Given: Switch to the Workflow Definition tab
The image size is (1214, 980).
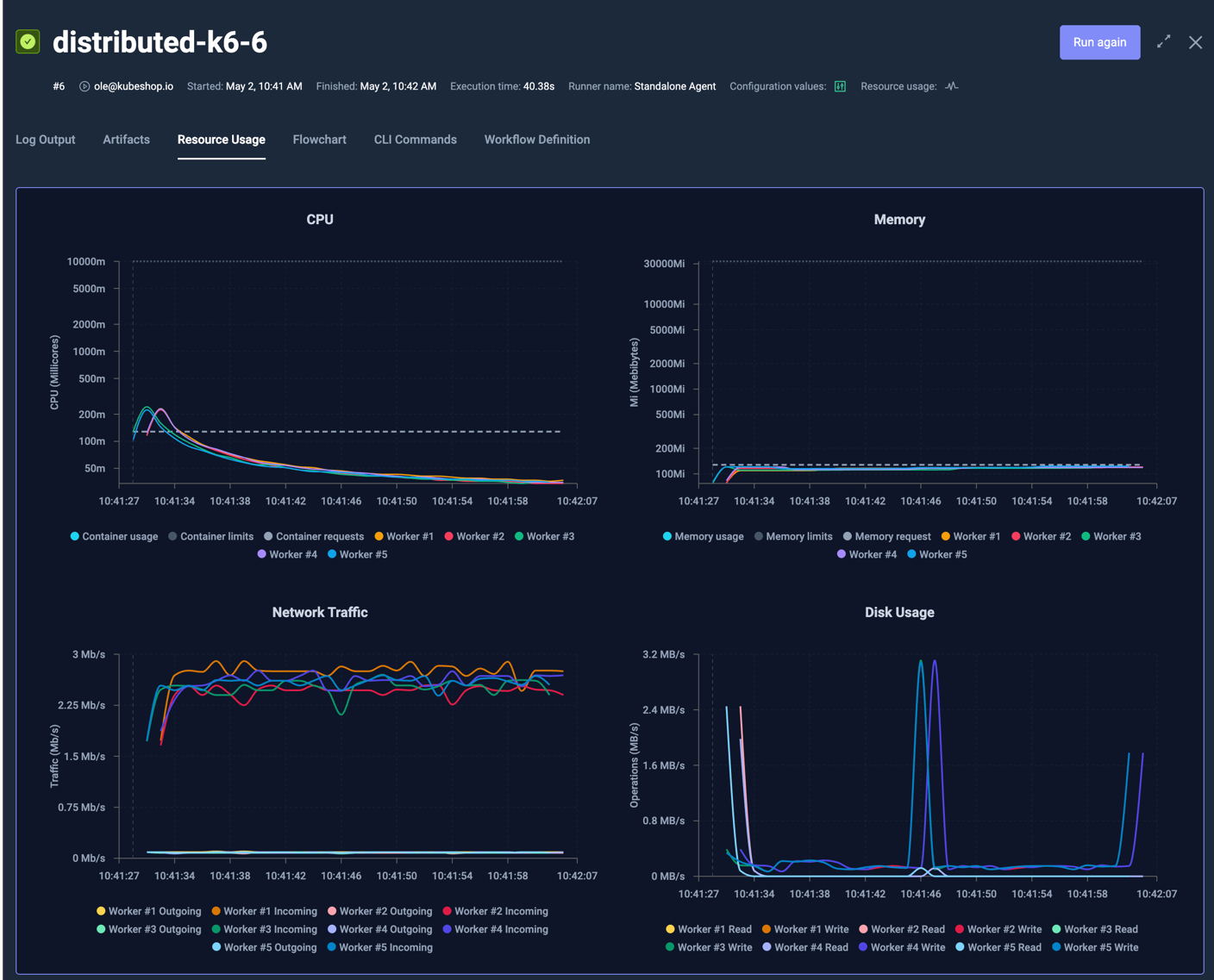Looking at the screenshot, I should point(536,139).
